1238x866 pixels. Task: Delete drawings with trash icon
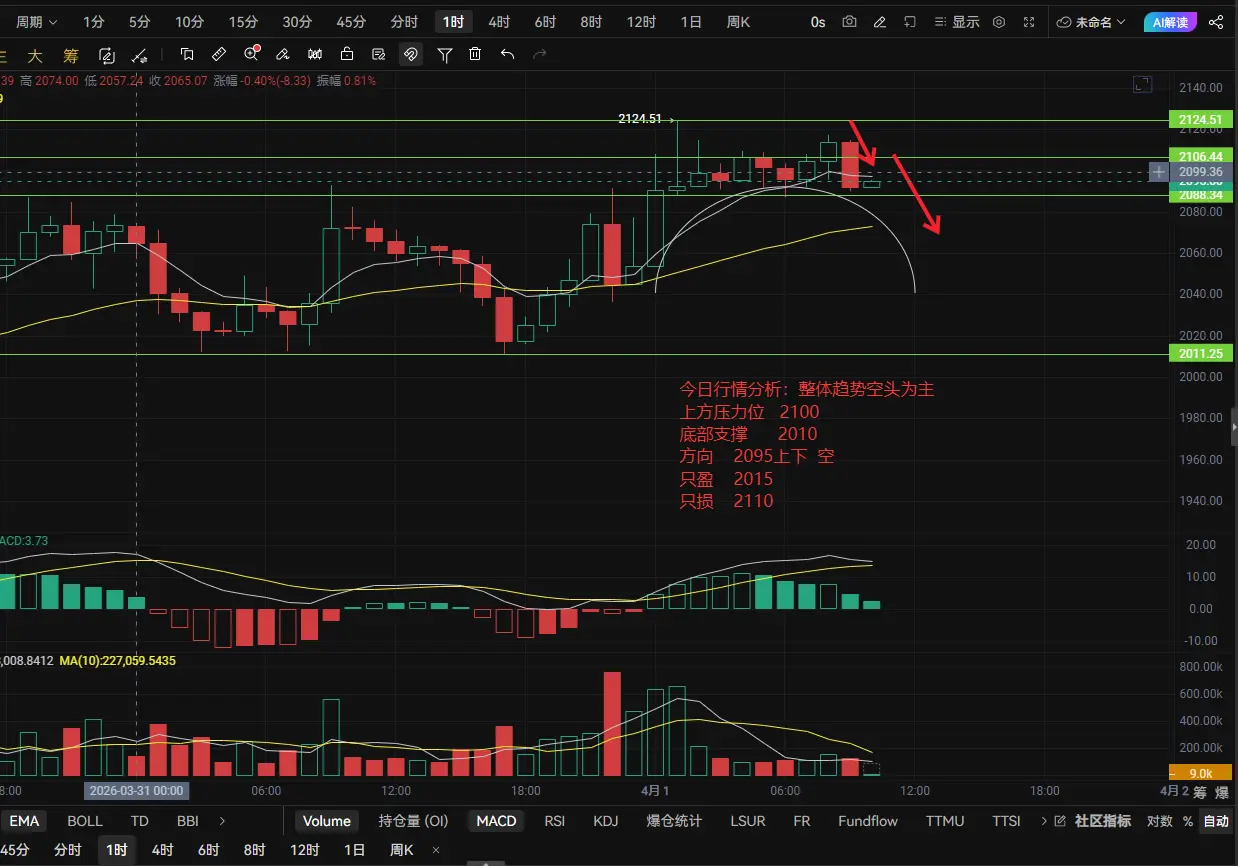point(475,55)
